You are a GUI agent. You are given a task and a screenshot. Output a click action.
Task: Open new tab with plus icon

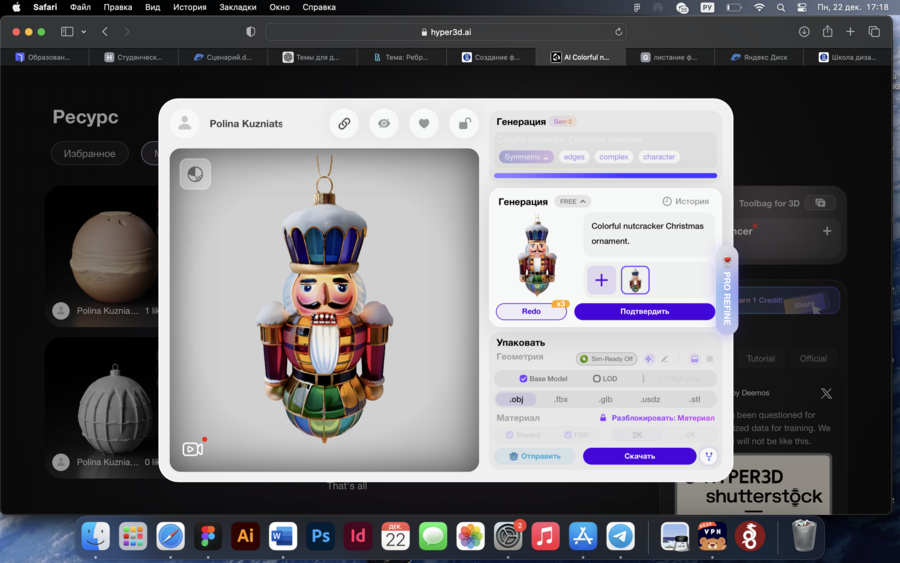click(x=850, y=32)
